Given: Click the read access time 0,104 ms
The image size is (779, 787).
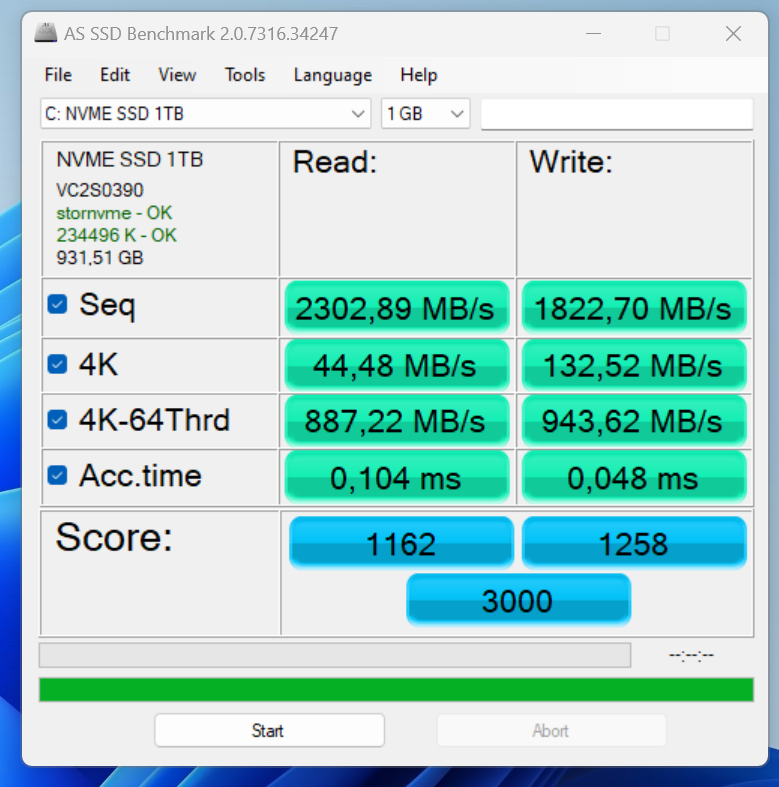Looking at the screenshot, I should tap(397, 477).
